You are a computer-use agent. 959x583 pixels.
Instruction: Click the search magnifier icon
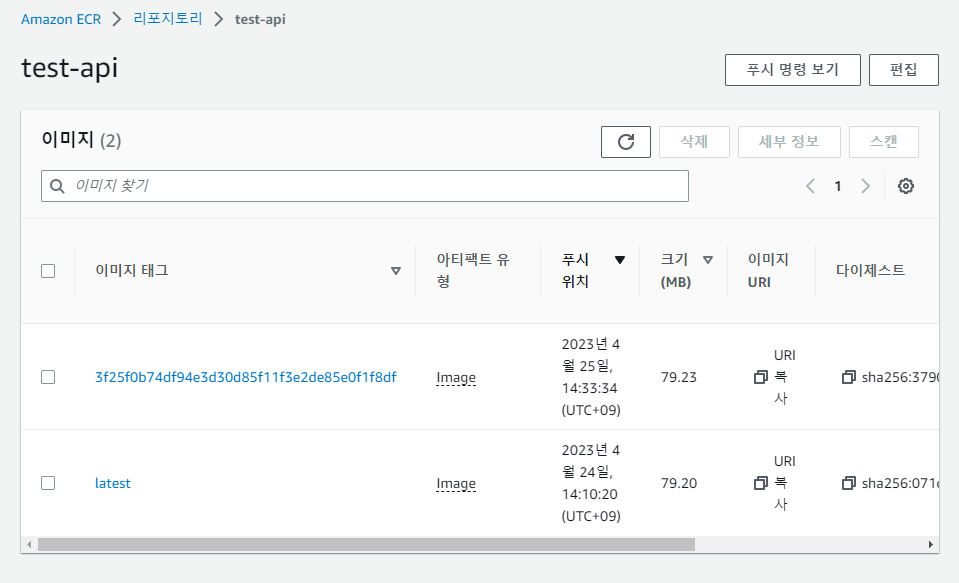[57, 186]
